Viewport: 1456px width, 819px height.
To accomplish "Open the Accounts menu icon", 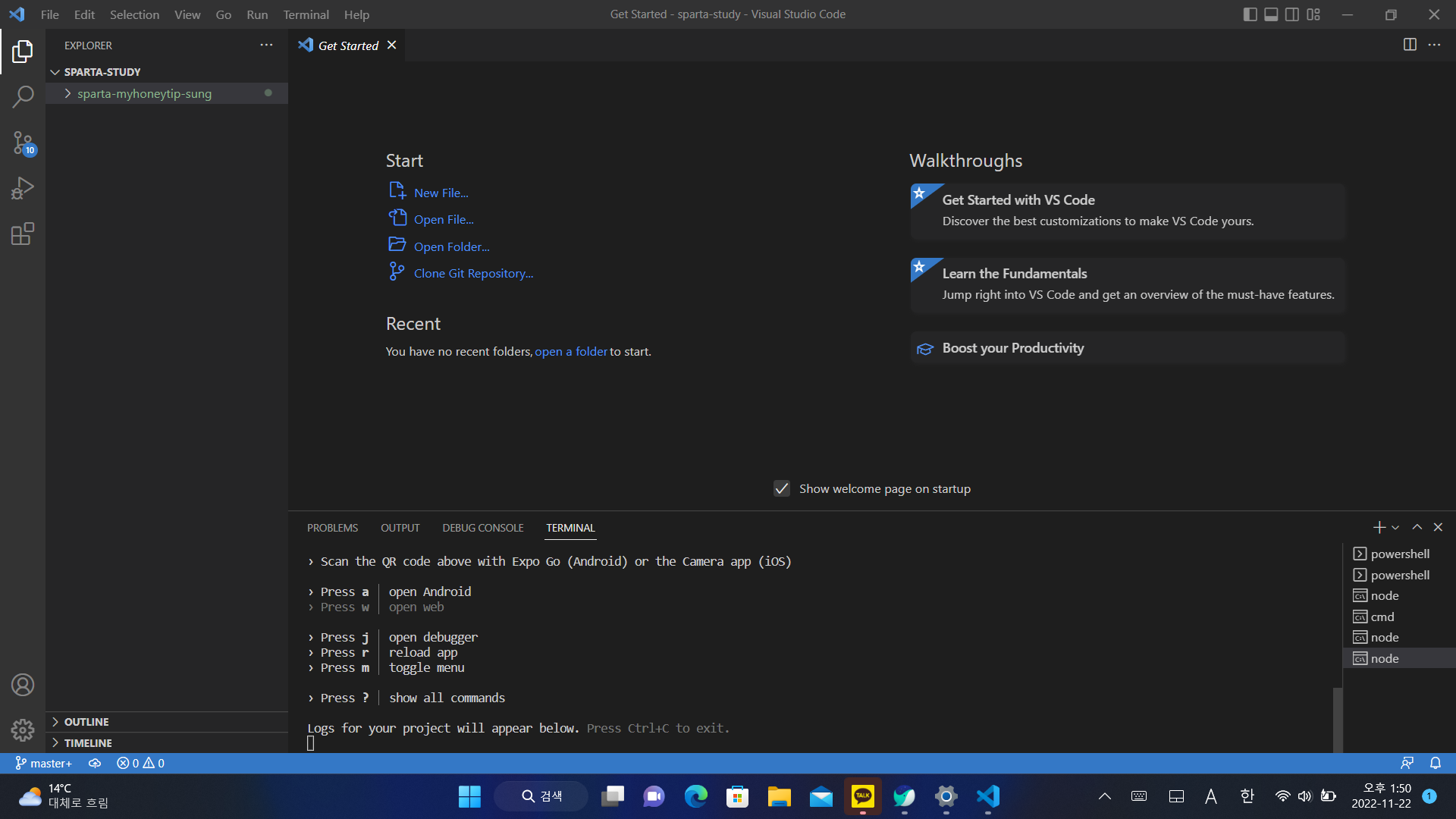I will [23, 685].
